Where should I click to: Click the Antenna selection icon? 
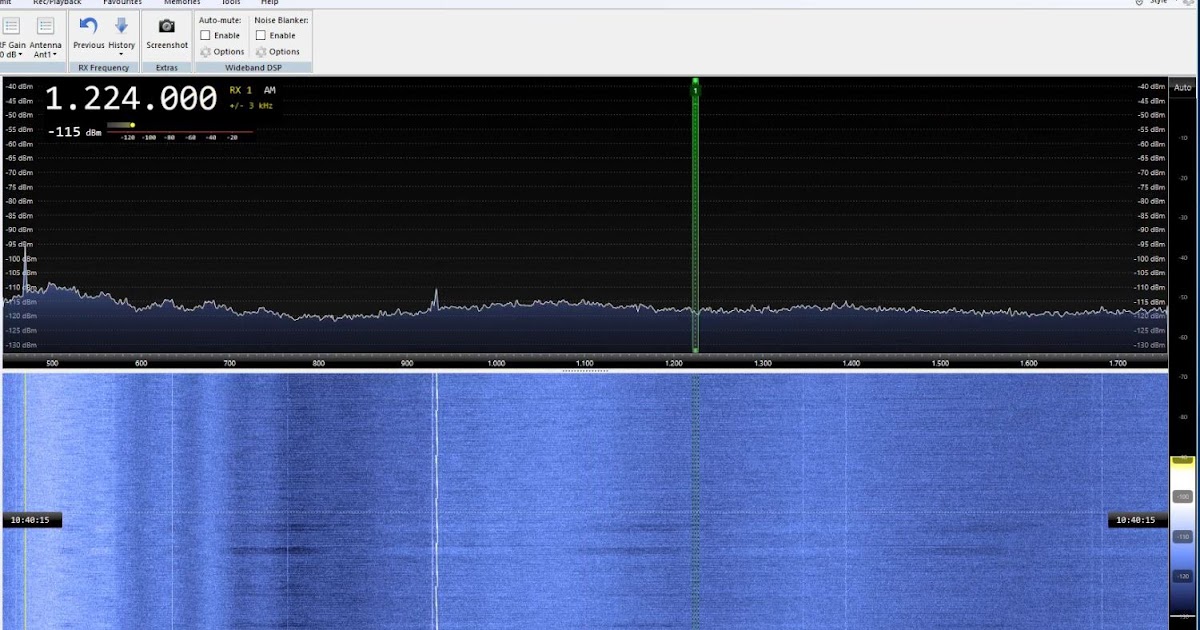coord(46,25)
